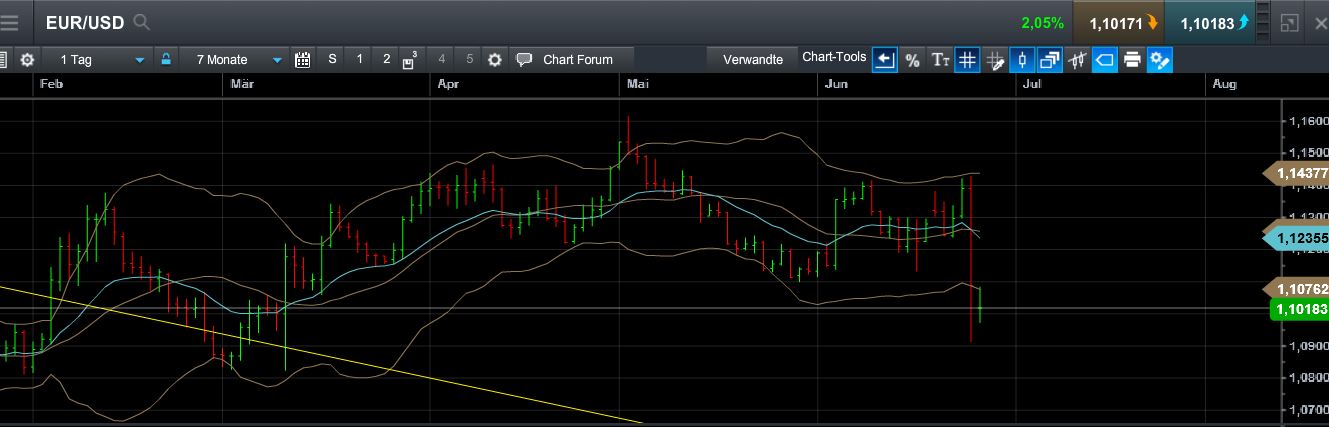Open the 1 Tag interval dropdown

(98, 60)
